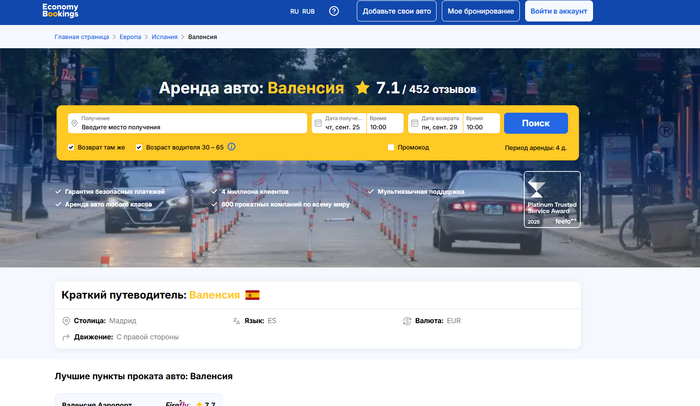Click the 'Поиск' search button
The width and height of the screenshot is (700, 406).
[x=536, y=123]
